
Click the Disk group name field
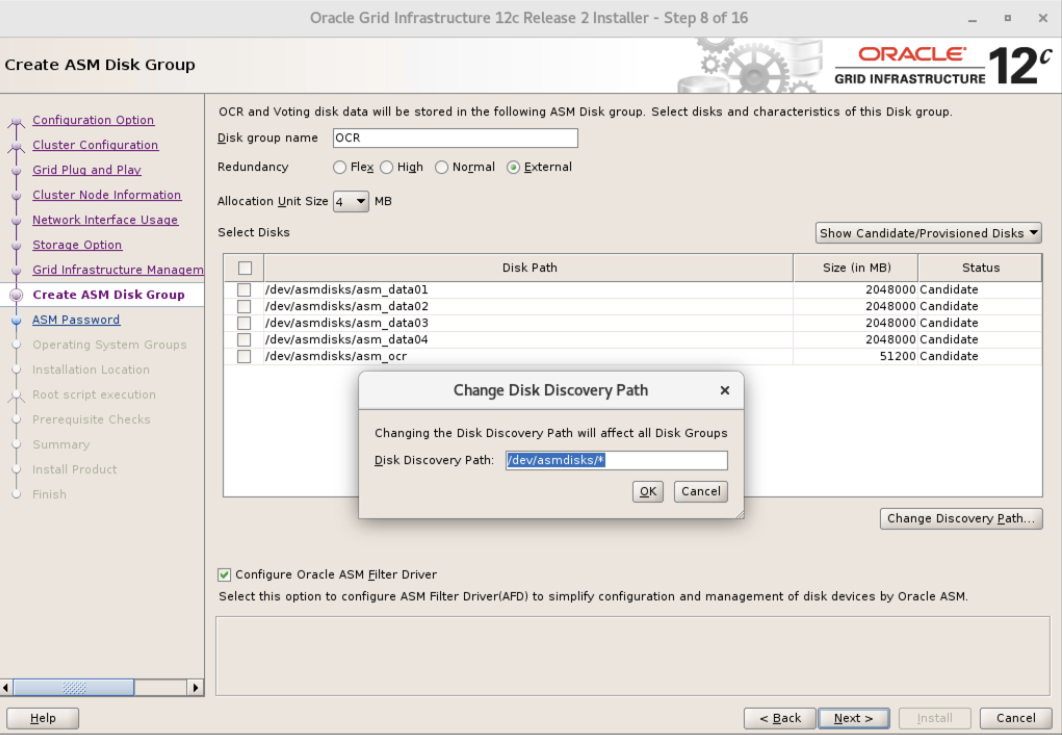click(x=455, y=138)
